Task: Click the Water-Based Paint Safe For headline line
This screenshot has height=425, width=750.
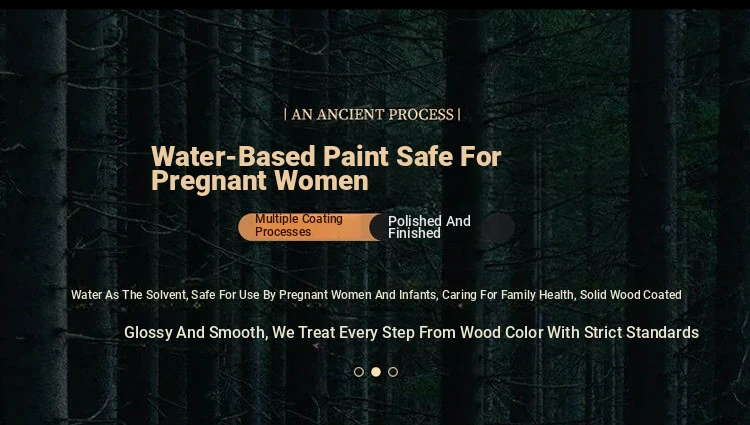Action: point(326,156)
